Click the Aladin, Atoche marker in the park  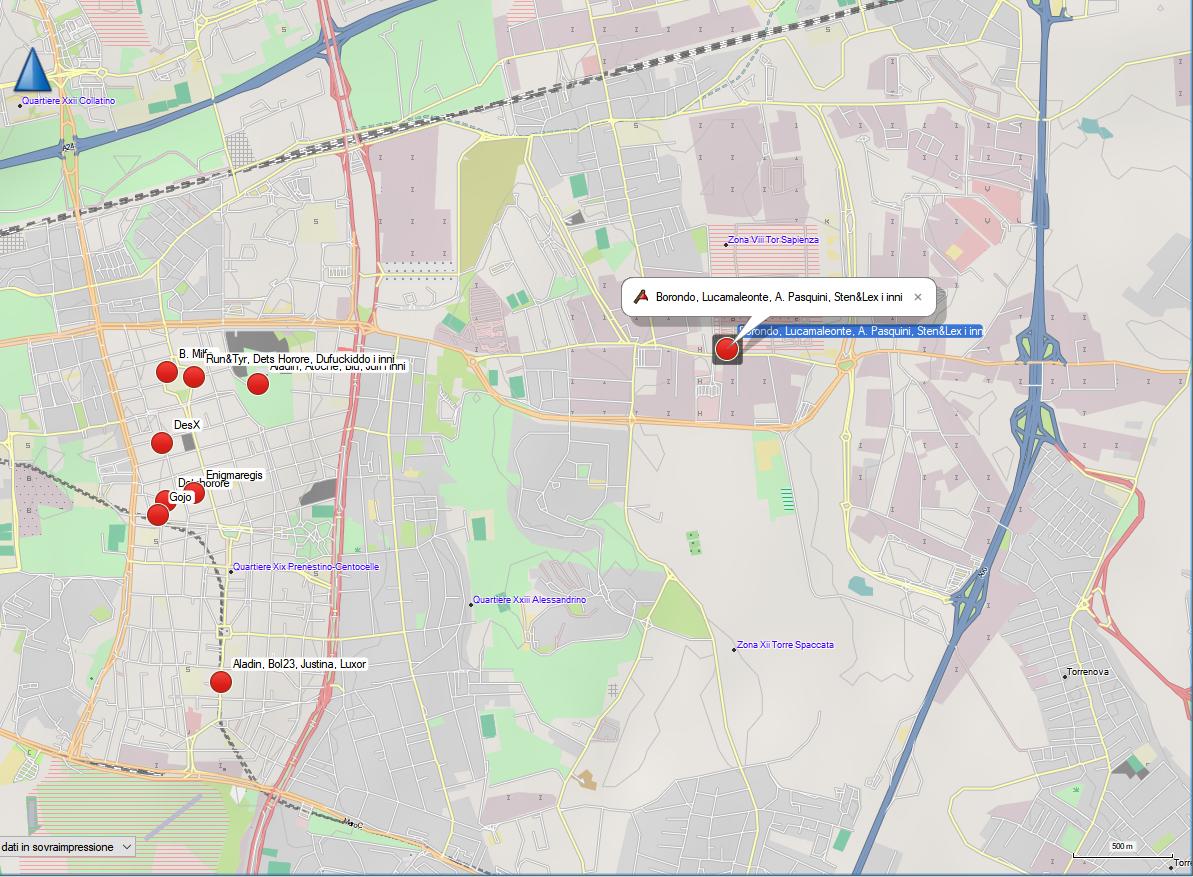click(258, 384)
